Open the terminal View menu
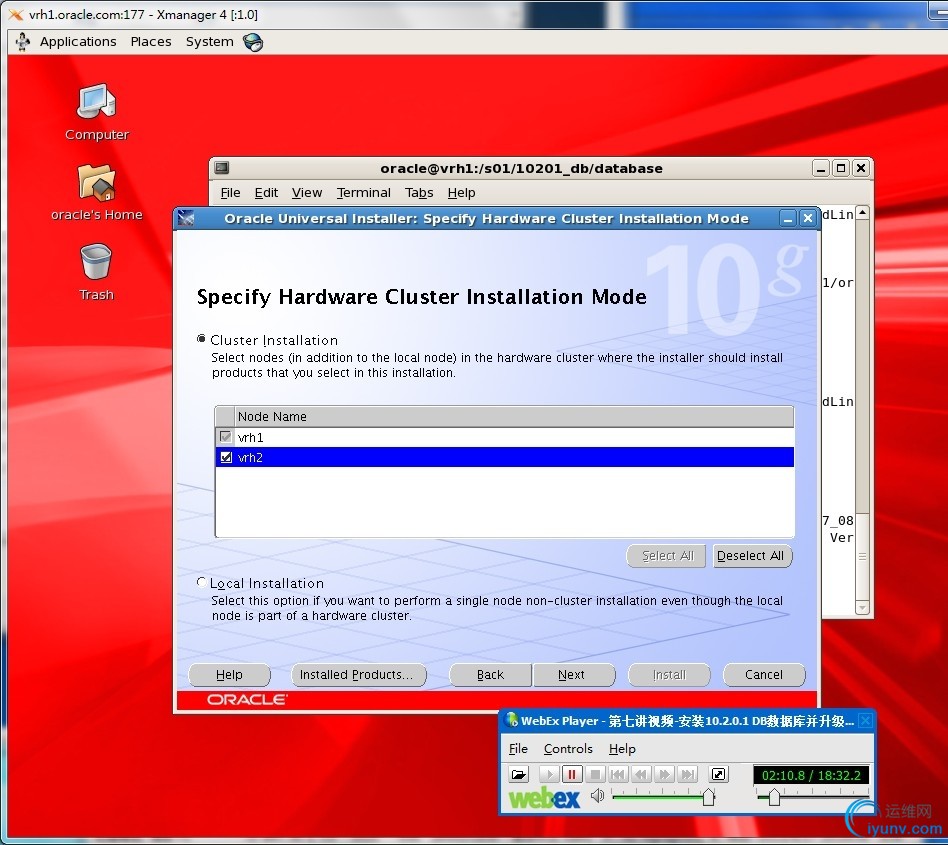Screen dimensions: 948x845 click(x=307, y=193)
